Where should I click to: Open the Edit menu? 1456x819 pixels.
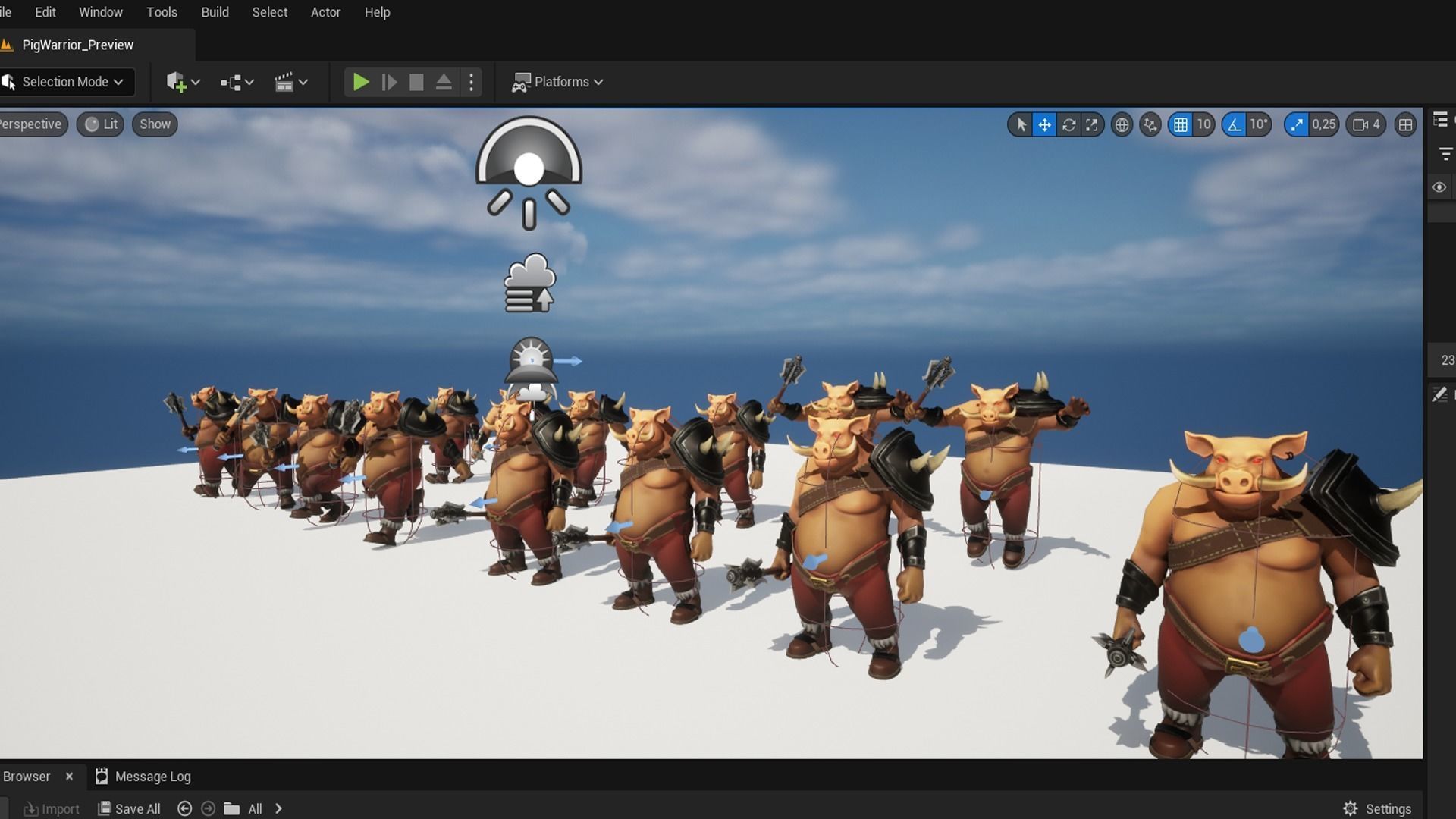pyautogui.click(x=45, y=12)
